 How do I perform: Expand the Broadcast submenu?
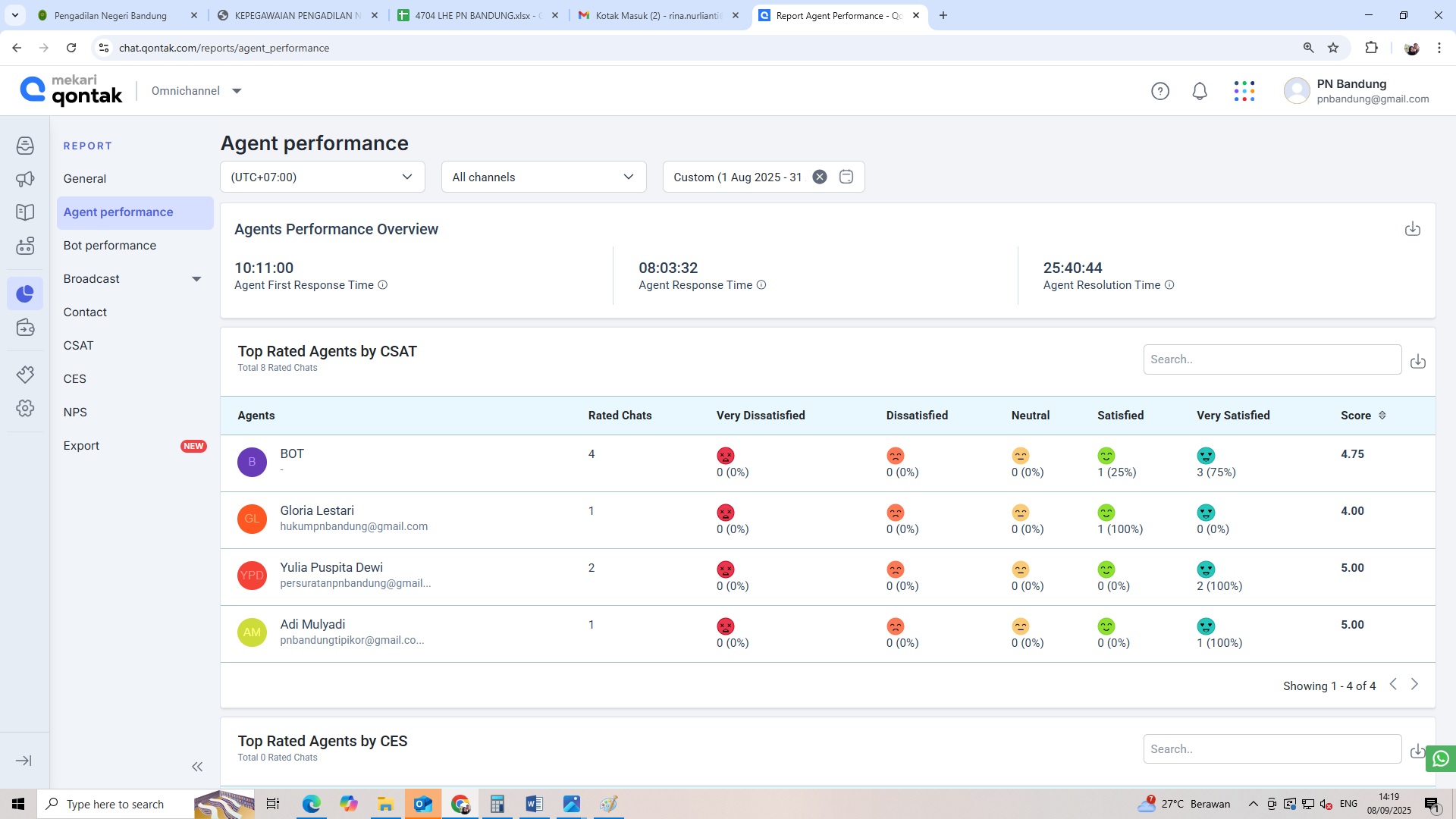coord(196,279)
